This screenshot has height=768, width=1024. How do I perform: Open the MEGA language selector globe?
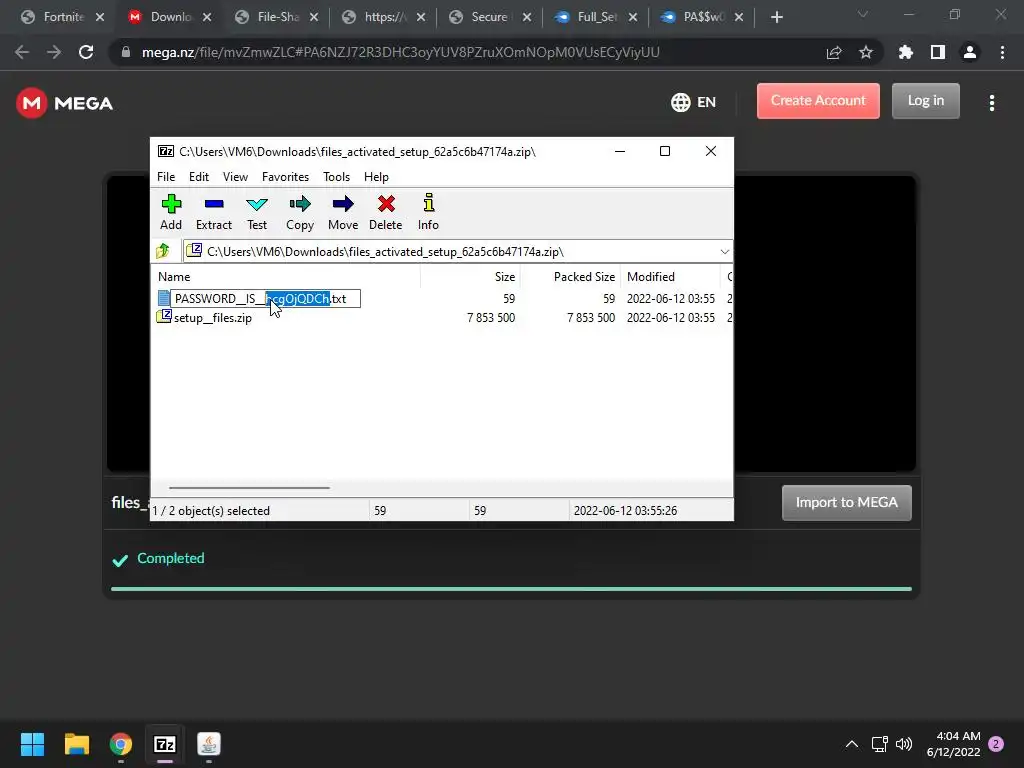(680, 102)
